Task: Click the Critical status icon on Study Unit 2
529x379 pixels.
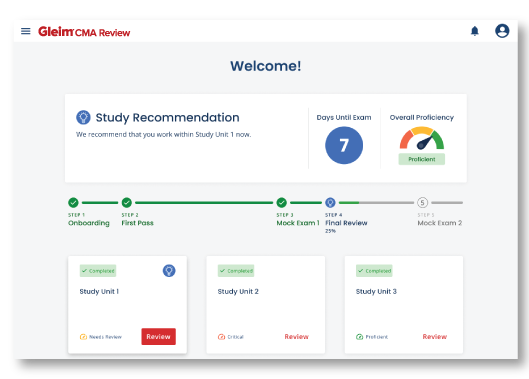Action: tap(221, 337)
